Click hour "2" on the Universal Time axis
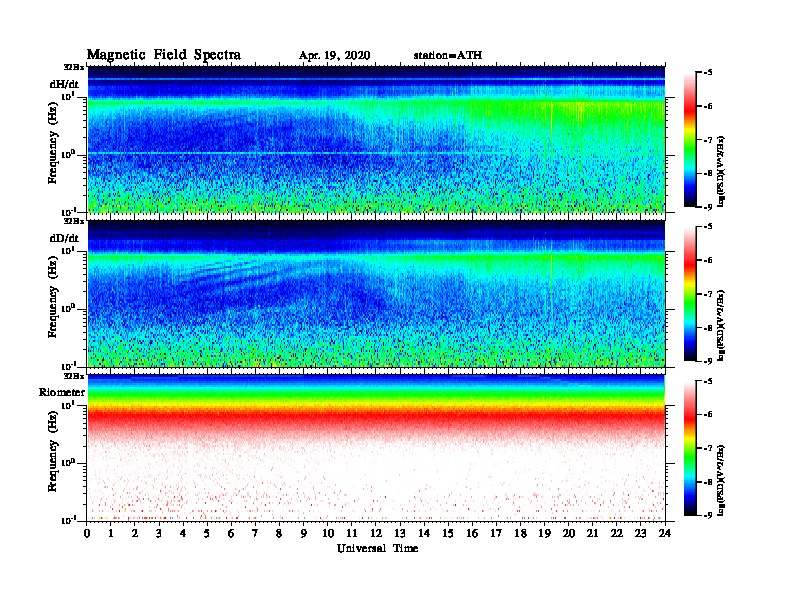 click(x=135, y=533)
